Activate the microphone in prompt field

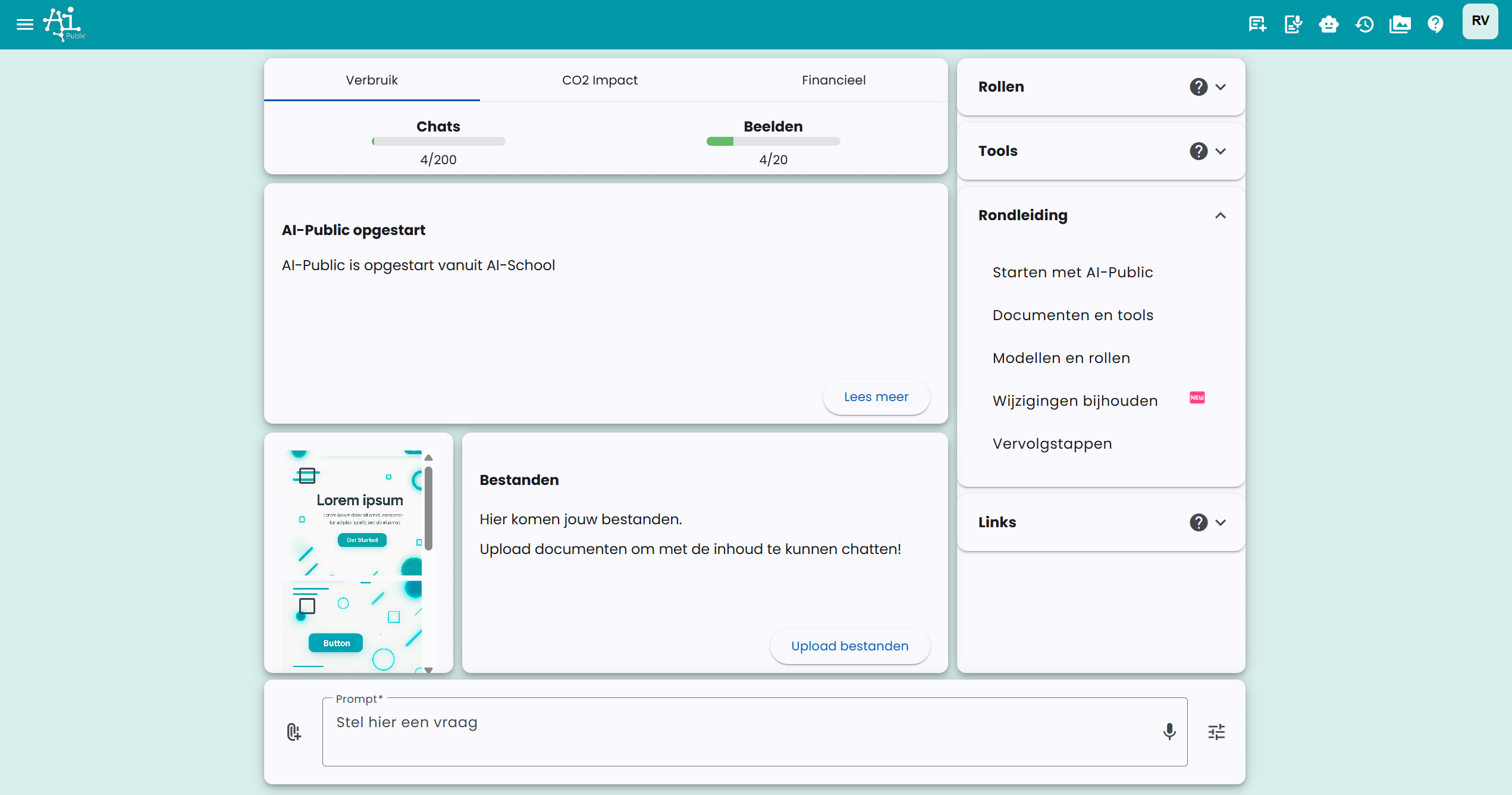(1169, 731)
